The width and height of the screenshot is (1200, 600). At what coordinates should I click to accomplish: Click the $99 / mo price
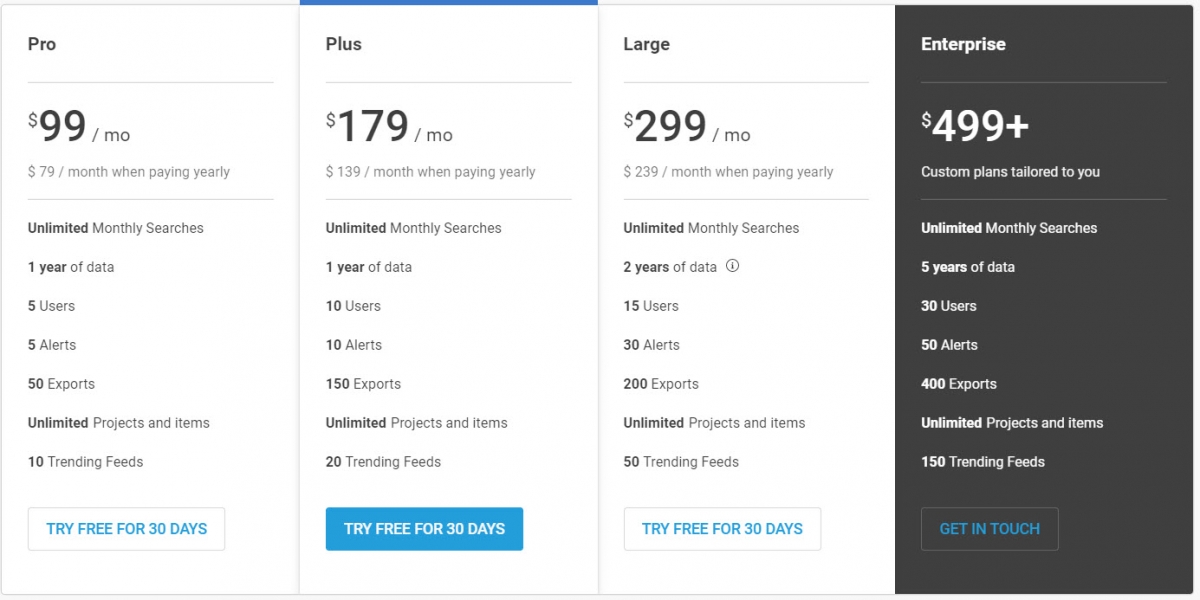[79, 128]
